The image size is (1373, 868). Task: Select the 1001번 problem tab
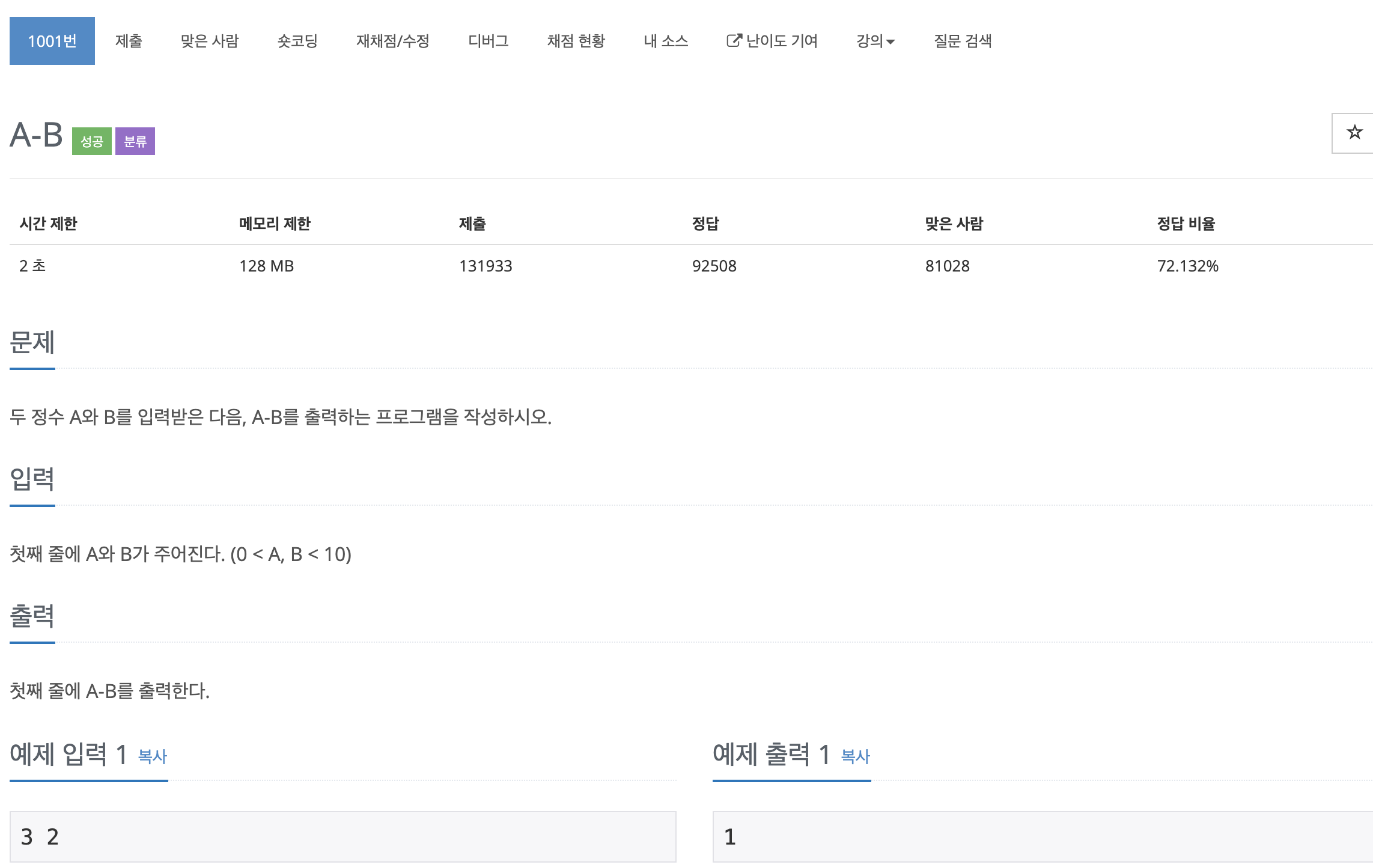[52, 41]
